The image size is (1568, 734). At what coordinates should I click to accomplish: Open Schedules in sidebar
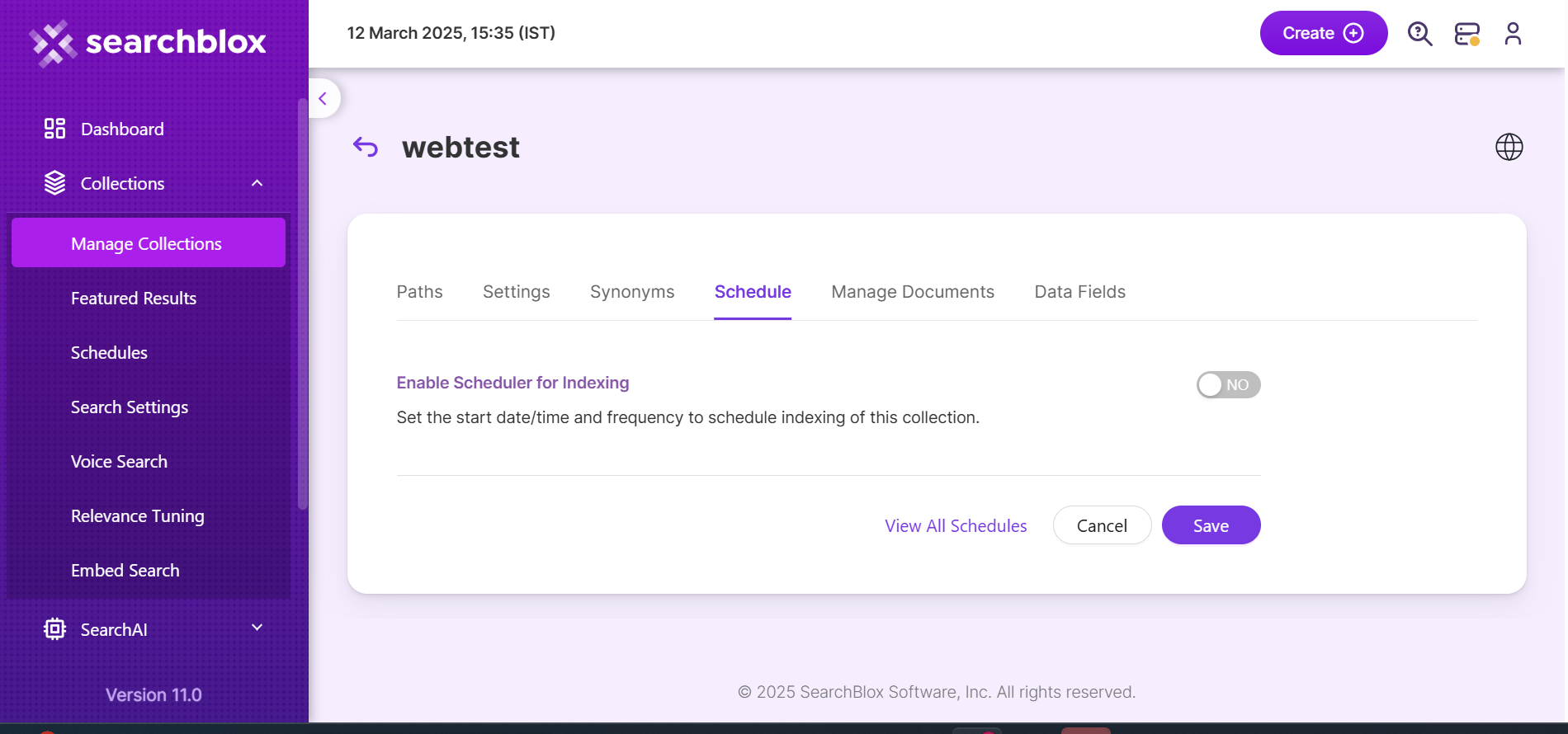(109, 353)
